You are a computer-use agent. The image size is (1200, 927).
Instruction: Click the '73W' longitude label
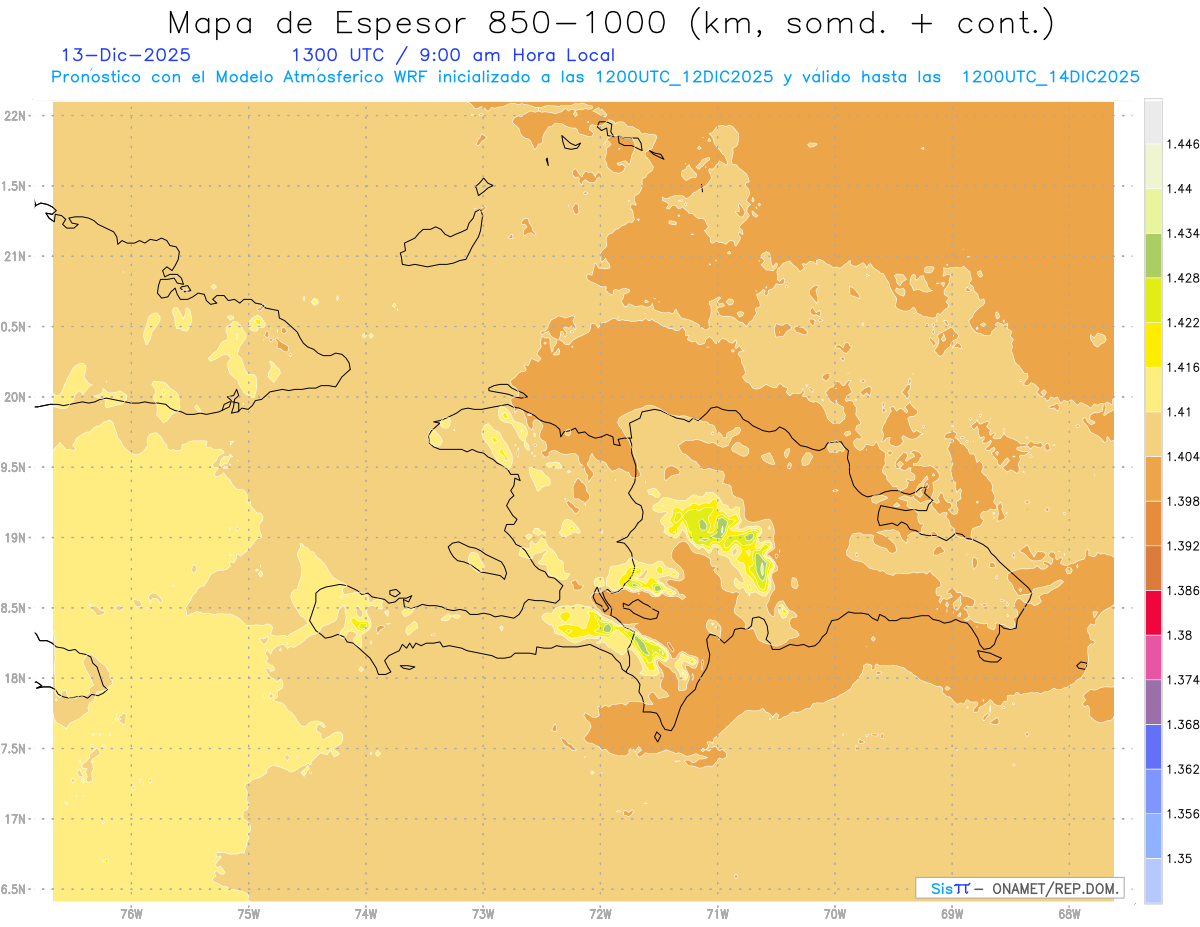(x=483, y=914)
